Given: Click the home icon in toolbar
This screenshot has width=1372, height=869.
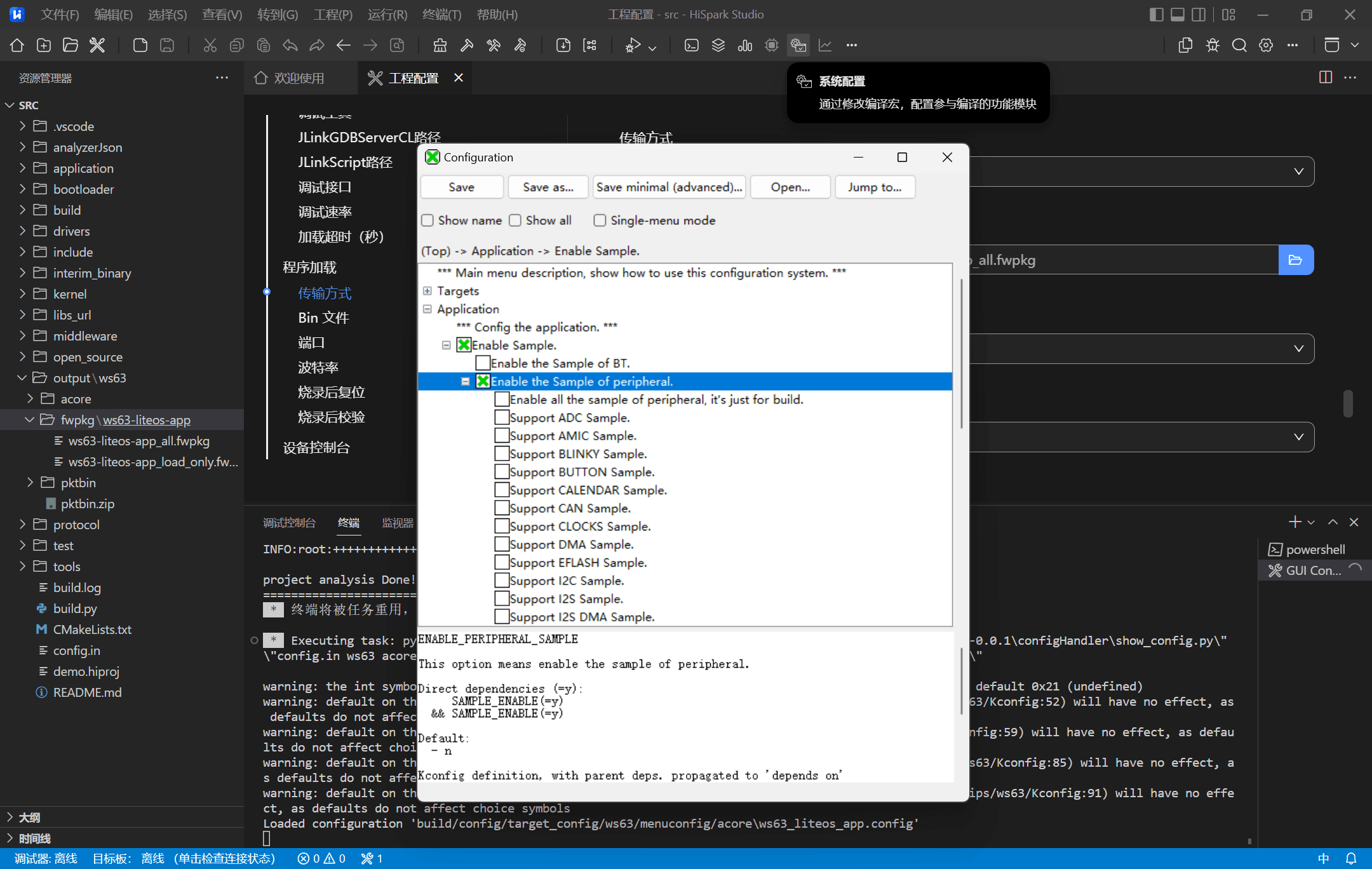Looking at the screenshot, I should [17, 45].
